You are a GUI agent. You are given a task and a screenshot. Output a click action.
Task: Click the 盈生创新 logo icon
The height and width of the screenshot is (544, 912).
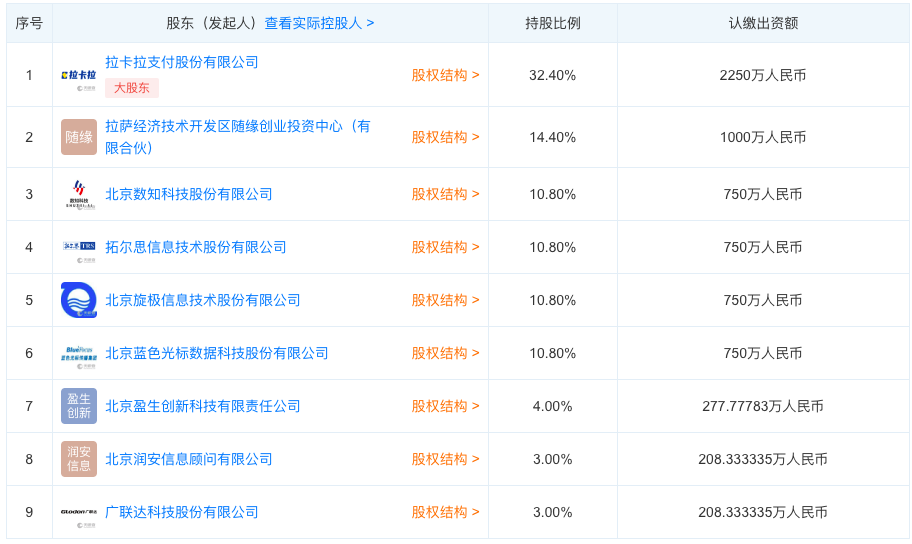point(79,406)
